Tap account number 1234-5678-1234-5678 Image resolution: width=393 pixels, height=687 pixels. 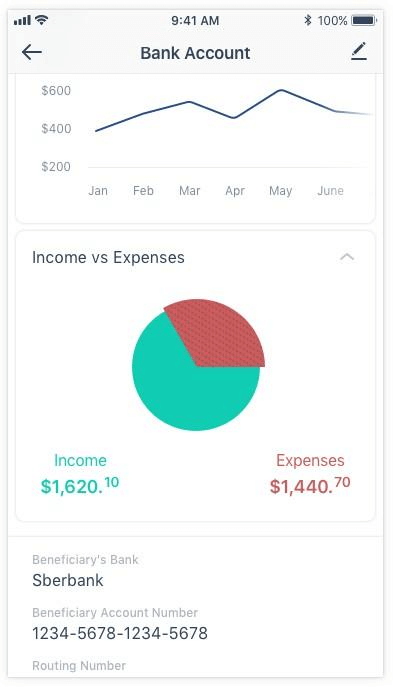(x=120, y=633)
